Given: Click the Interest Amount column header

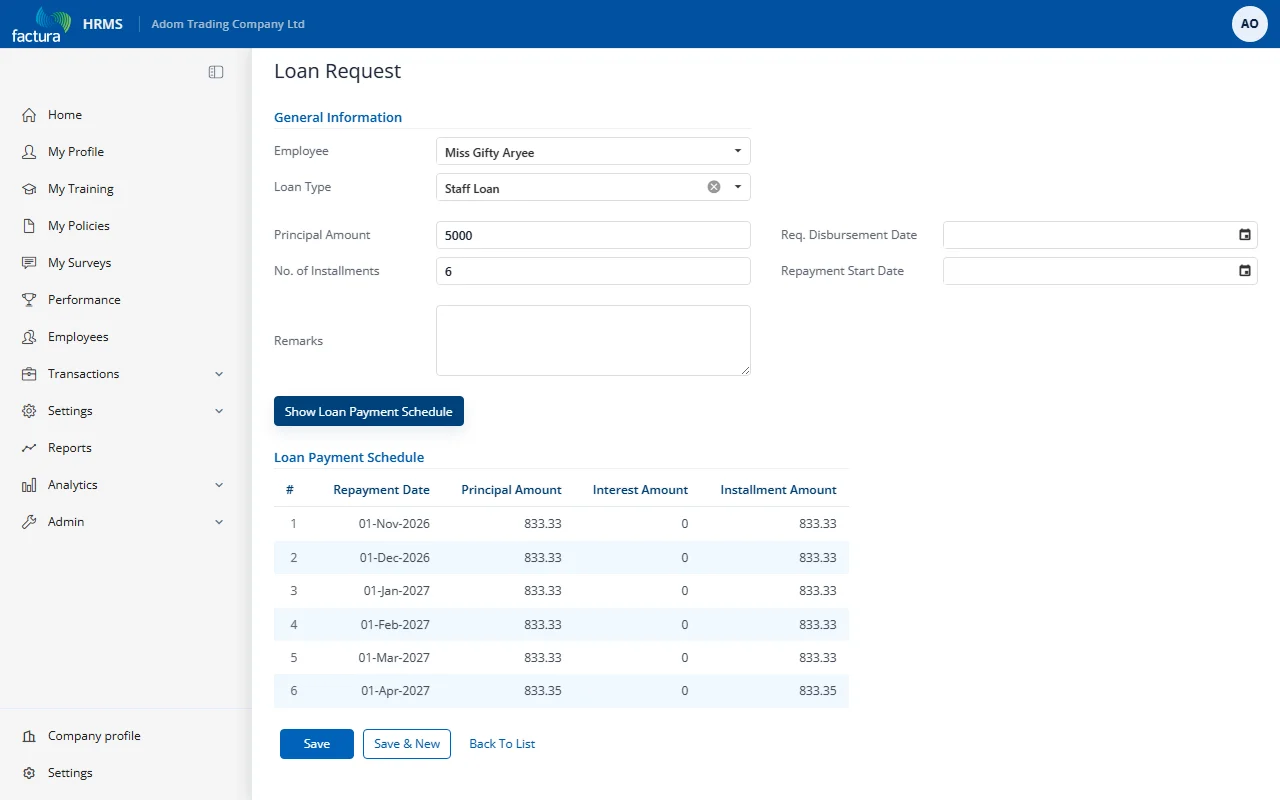Looking at the screenshot, I should tap(640, 490).
